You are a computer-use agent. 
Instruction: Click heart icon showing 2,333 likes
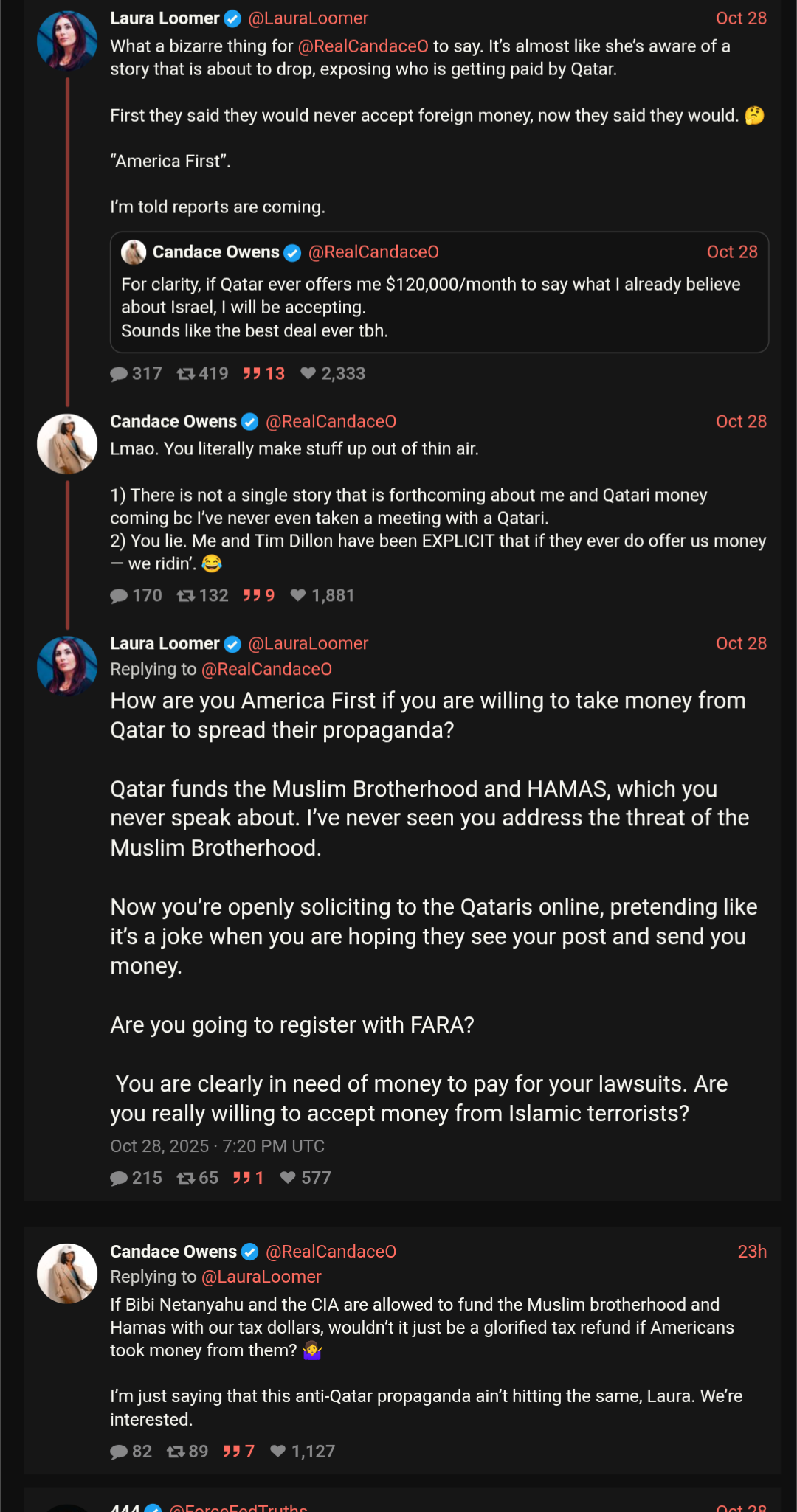tap(308, 374)
